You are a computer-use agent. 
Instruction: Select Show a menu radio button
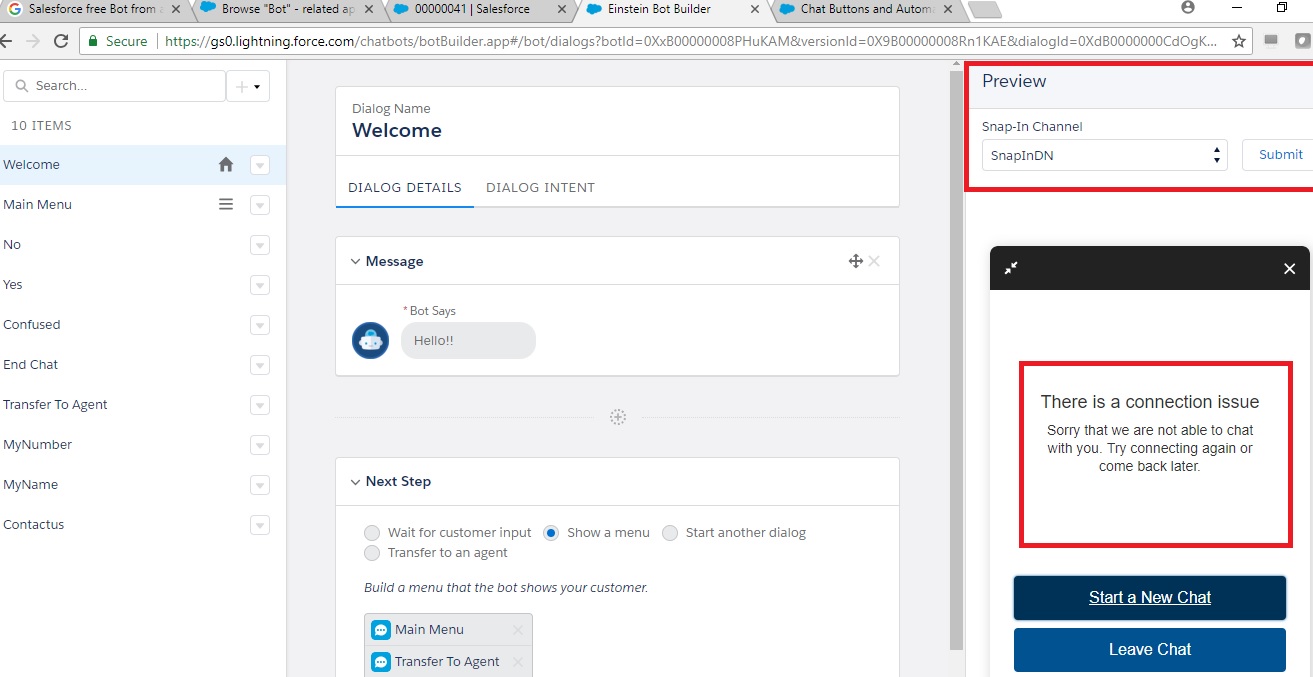pyautogui.click(x=551, y=533)
